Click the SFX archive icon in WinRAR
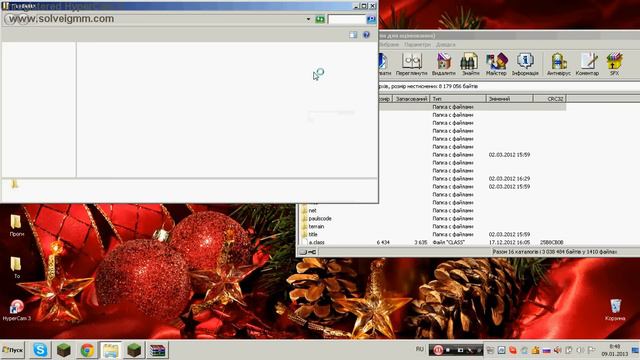 [614, 64]
